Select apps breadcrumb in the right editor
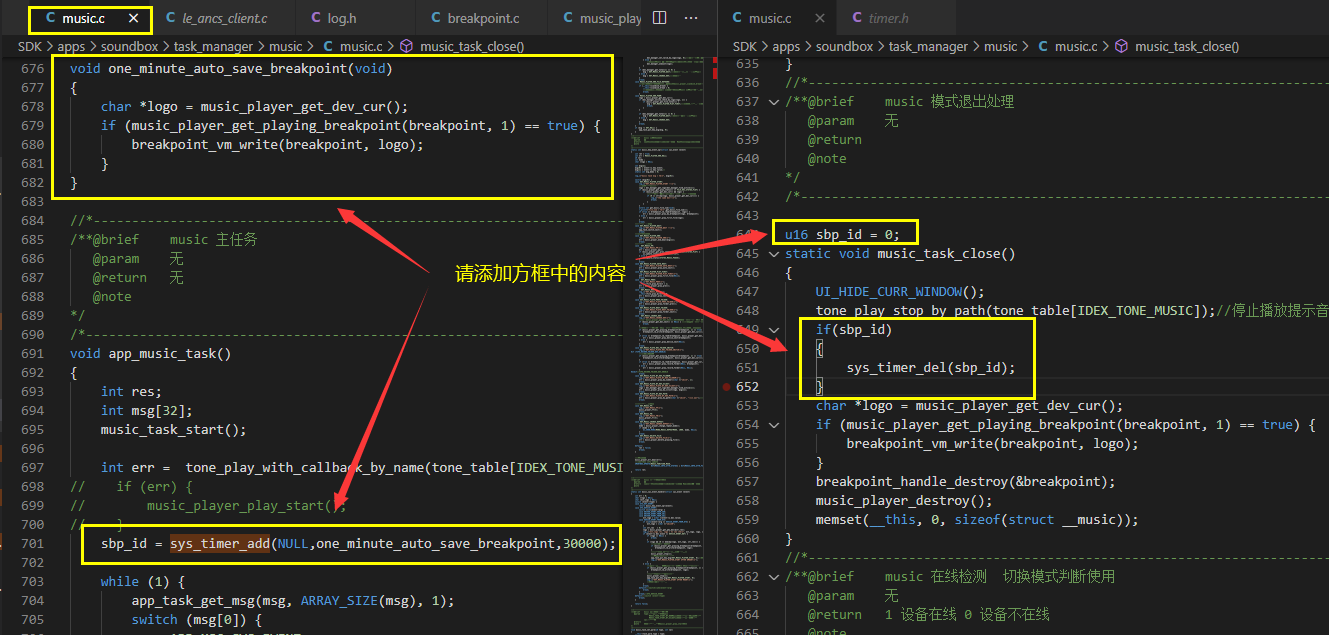Image resolution: width=1329 pixels, height=635 pixels. 786,46
